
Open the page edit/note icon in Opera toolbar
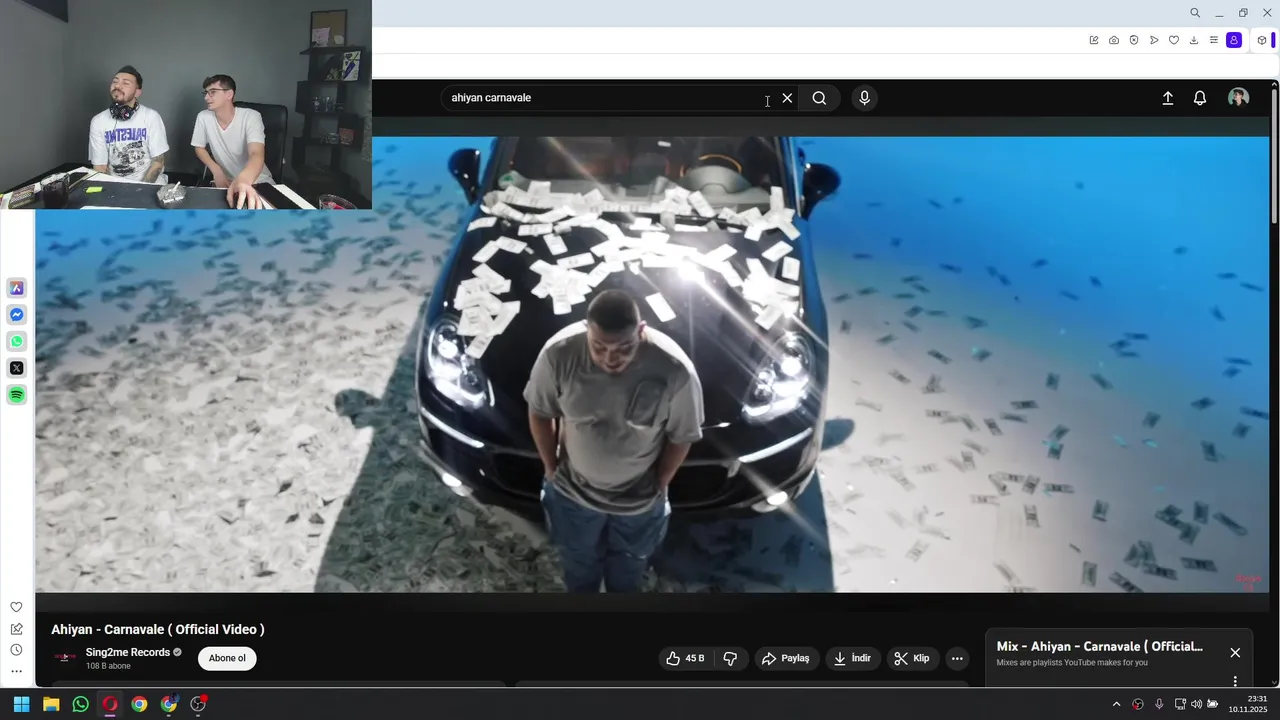(1094, 40)
